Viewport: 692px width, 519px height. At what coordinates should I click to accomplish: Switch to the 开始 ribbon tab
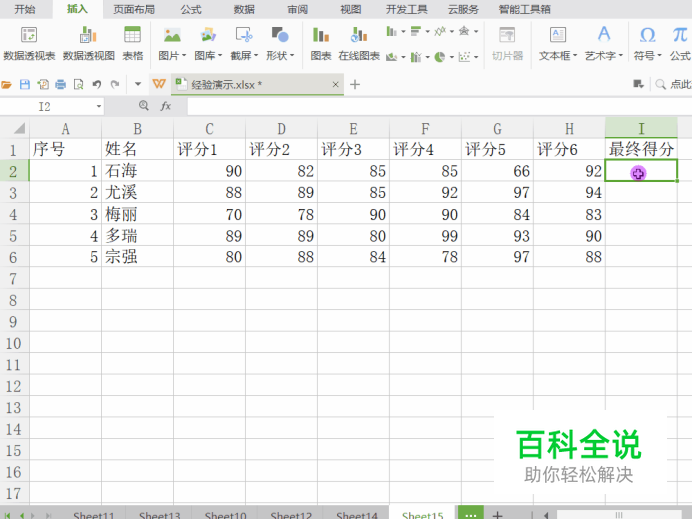pos(24,9)
